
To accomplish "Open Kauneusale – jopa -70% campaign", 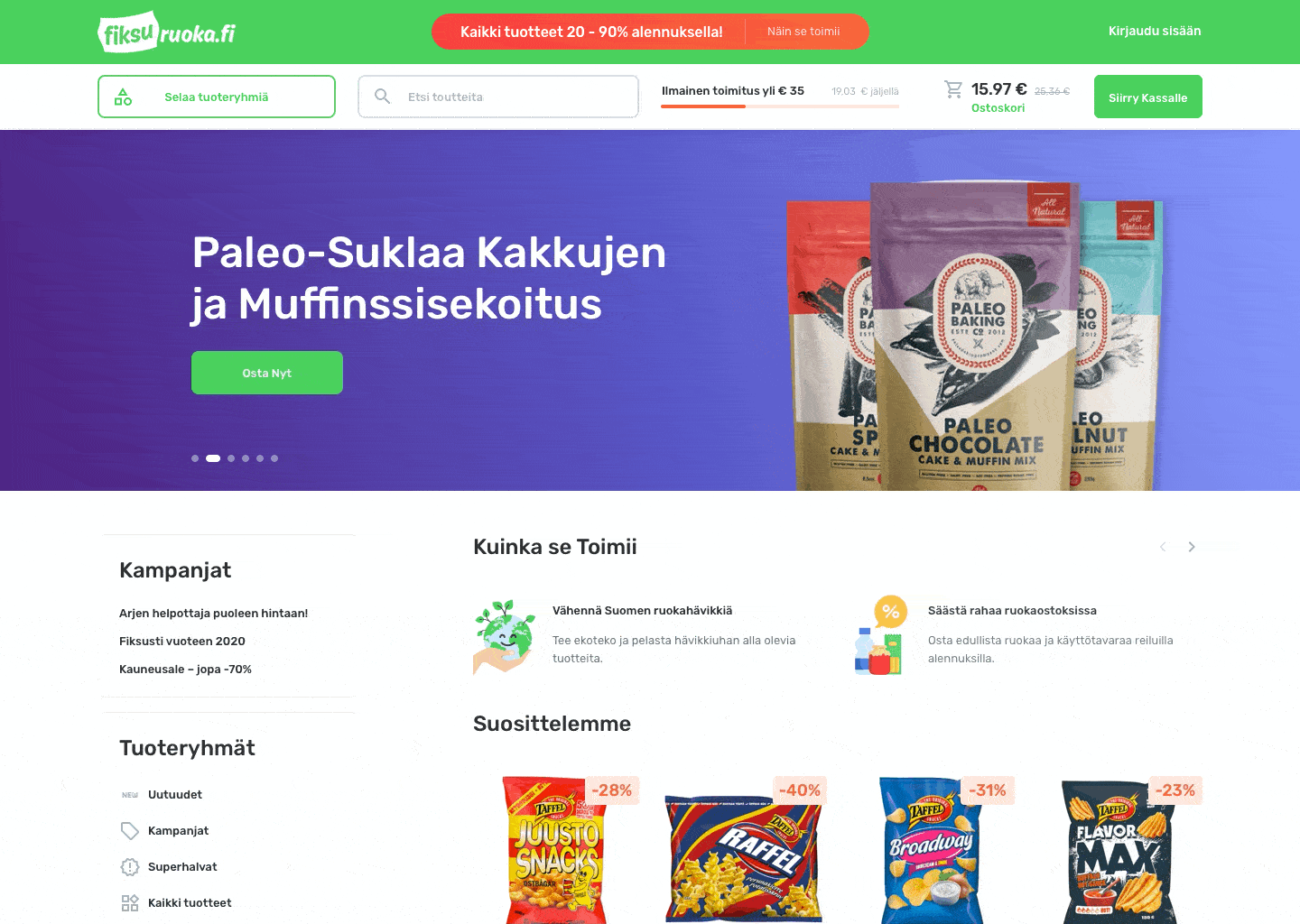I will 185,670.
